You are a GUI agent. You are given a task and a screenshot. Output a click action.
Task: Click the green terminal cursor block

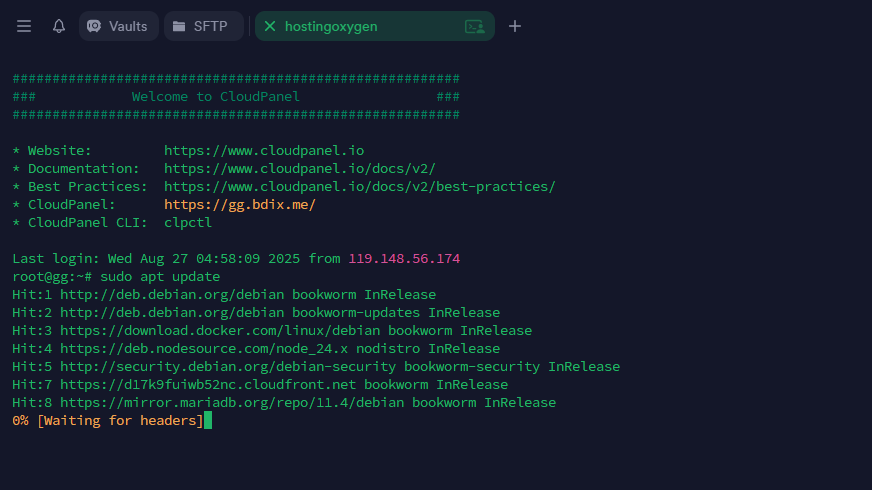208,420
